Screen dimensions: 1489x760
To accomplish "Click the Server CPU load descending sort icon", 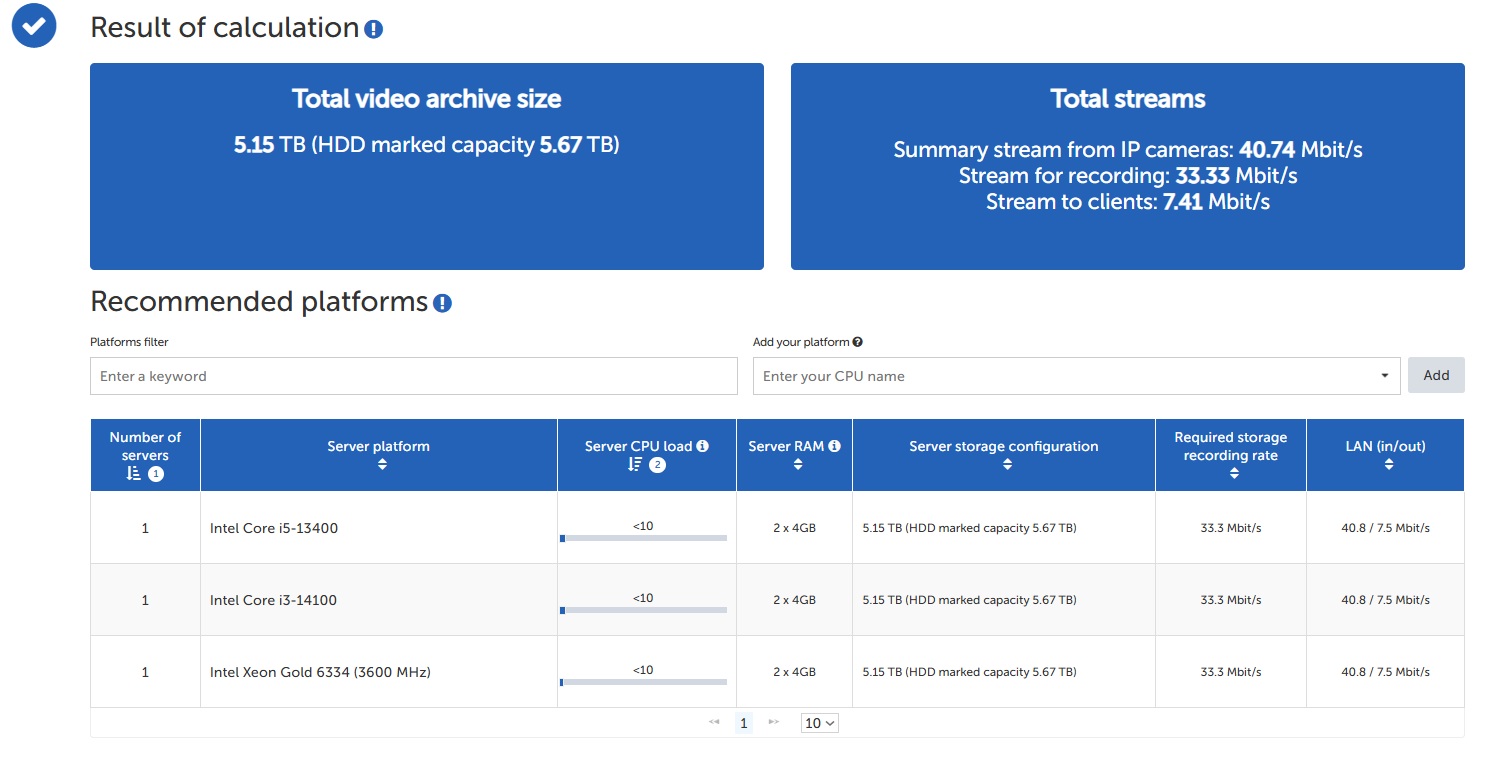I will (635, 464).
